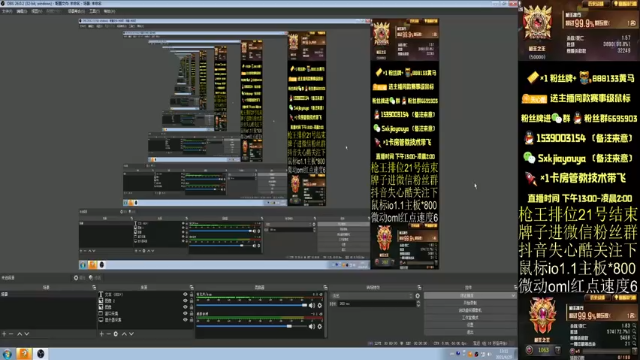Open the Windows Start button
Screen dimensions: 640x360
[x=7, y=354]
